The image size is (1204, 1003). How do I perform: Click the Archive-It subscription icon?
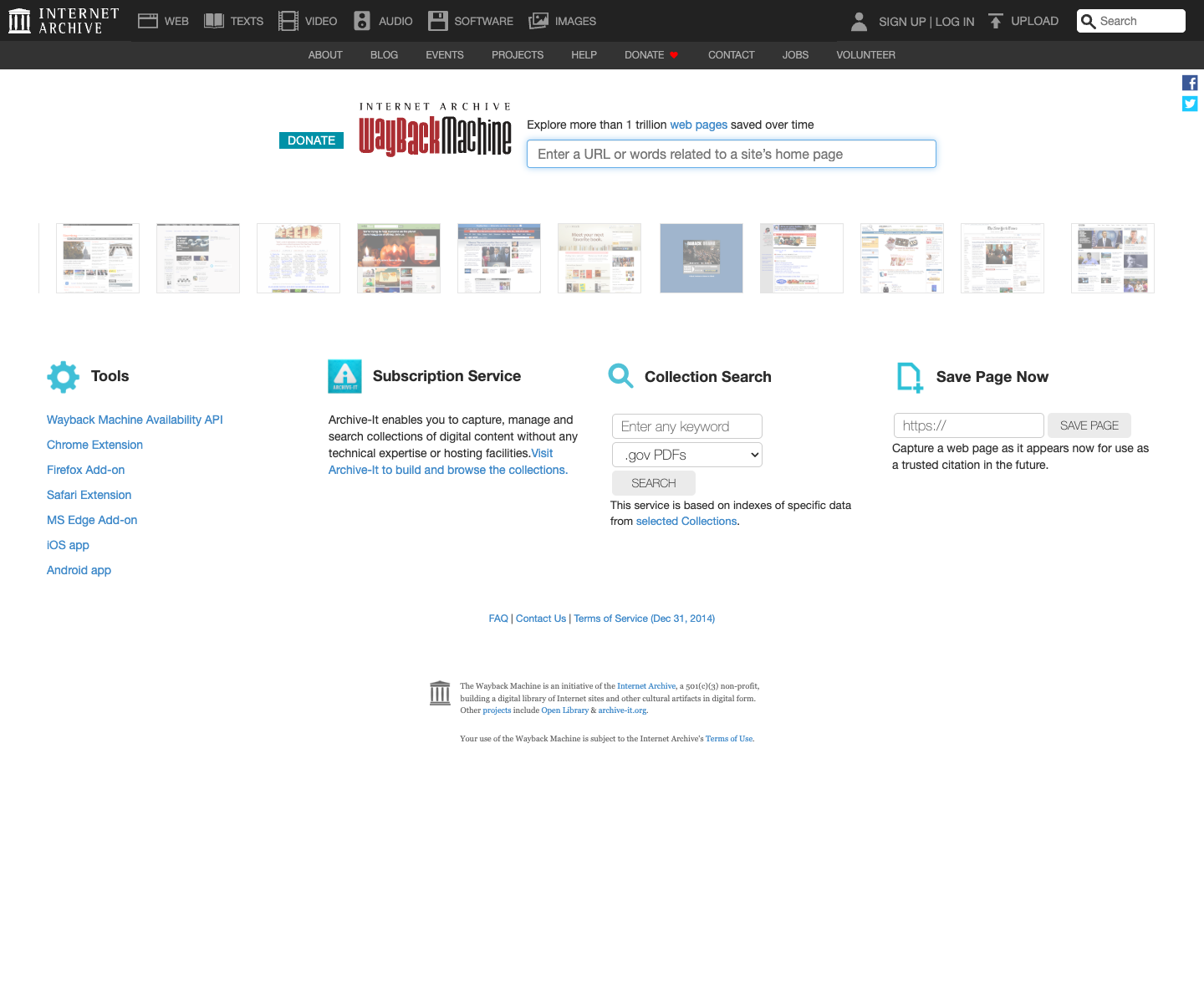coord(344,376)
